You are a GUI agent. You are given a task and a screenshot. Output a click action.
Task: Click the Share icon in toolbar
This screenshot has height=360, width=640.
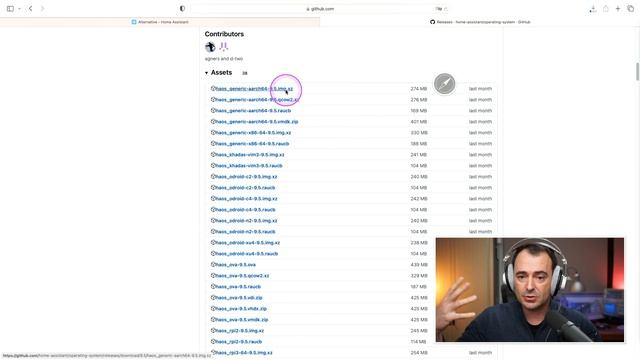point(606,9)
